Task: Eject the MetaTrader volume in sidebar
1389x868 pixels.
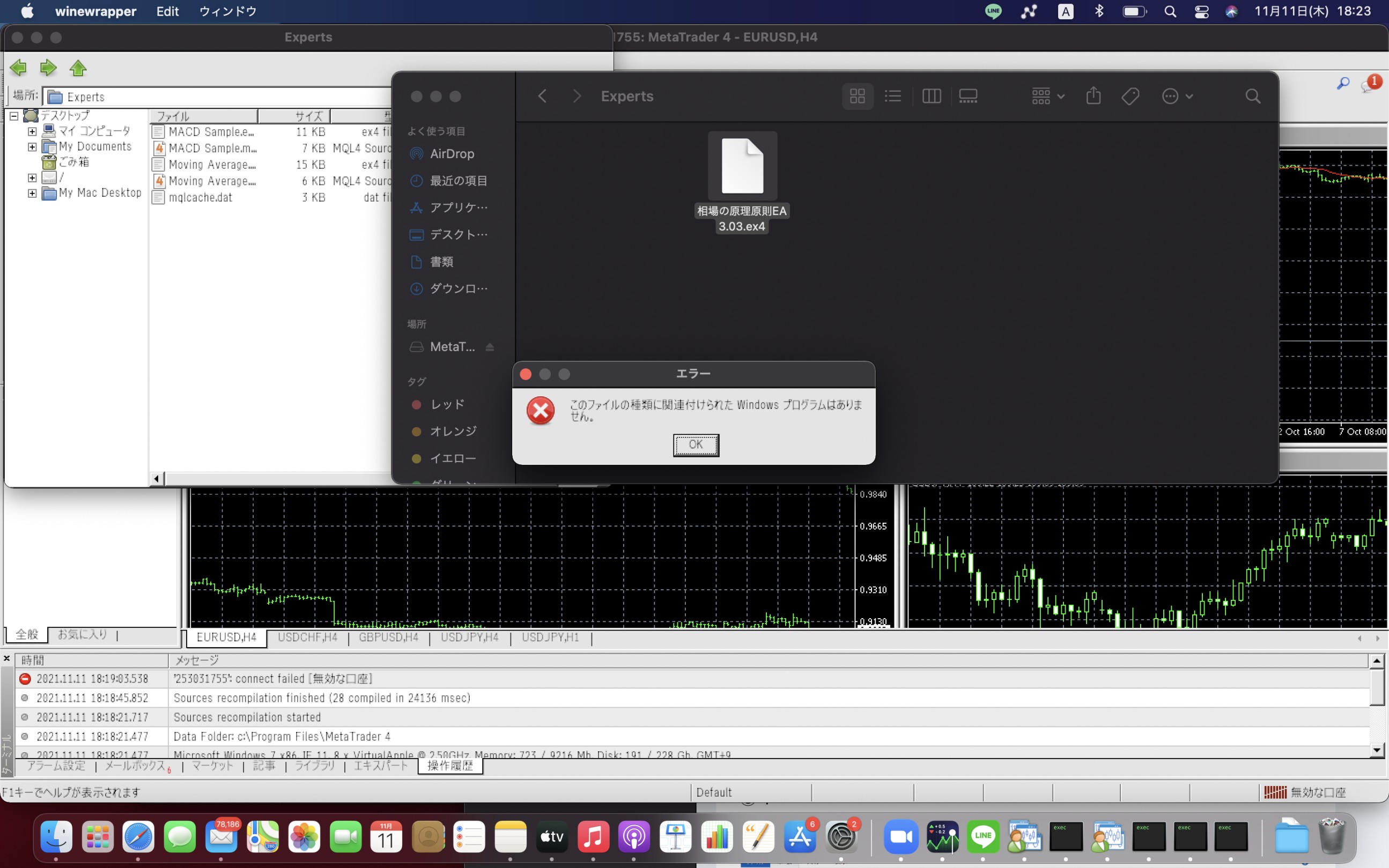Action: [490, 347]
